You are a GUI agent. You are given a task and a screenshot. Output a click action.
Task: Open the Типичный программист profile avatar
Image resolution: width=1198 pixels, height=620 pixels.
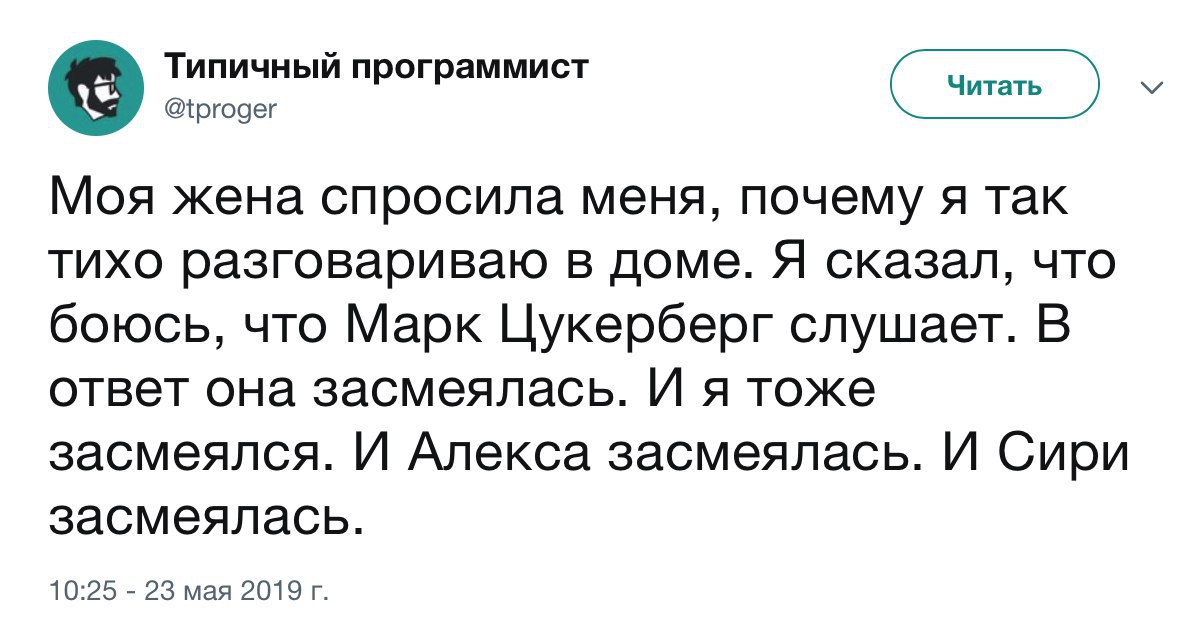pyautogui.click(x=96, y=88)
